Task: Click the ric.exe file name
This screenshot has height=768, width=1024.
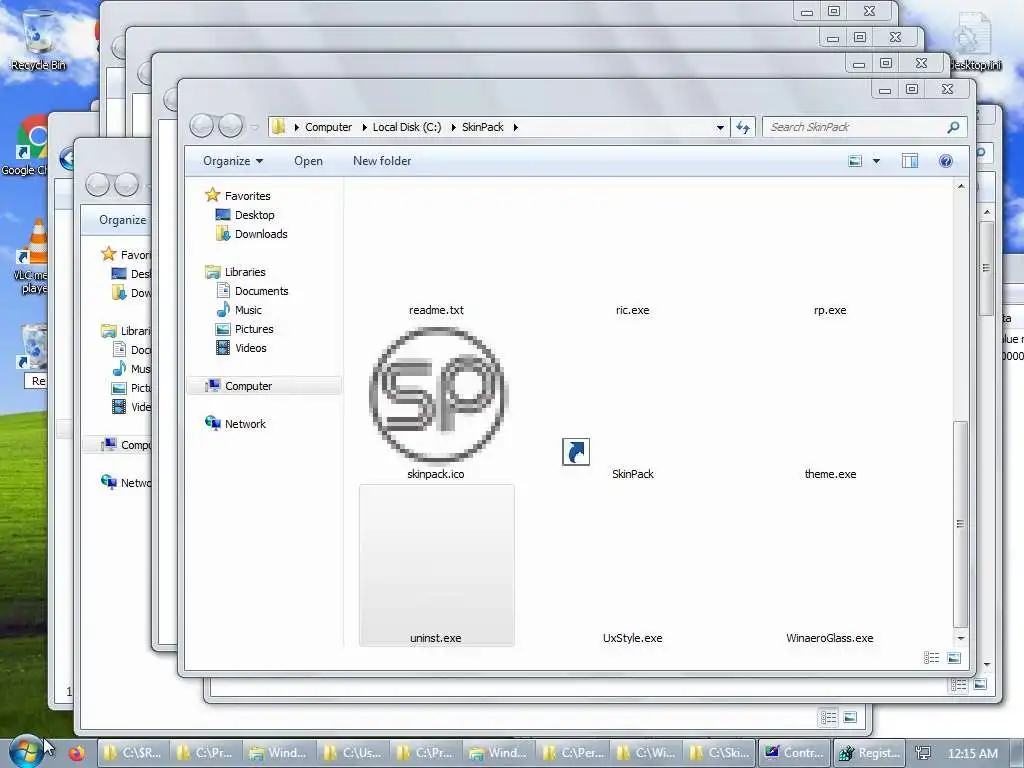Action: (x=633, y=310)
